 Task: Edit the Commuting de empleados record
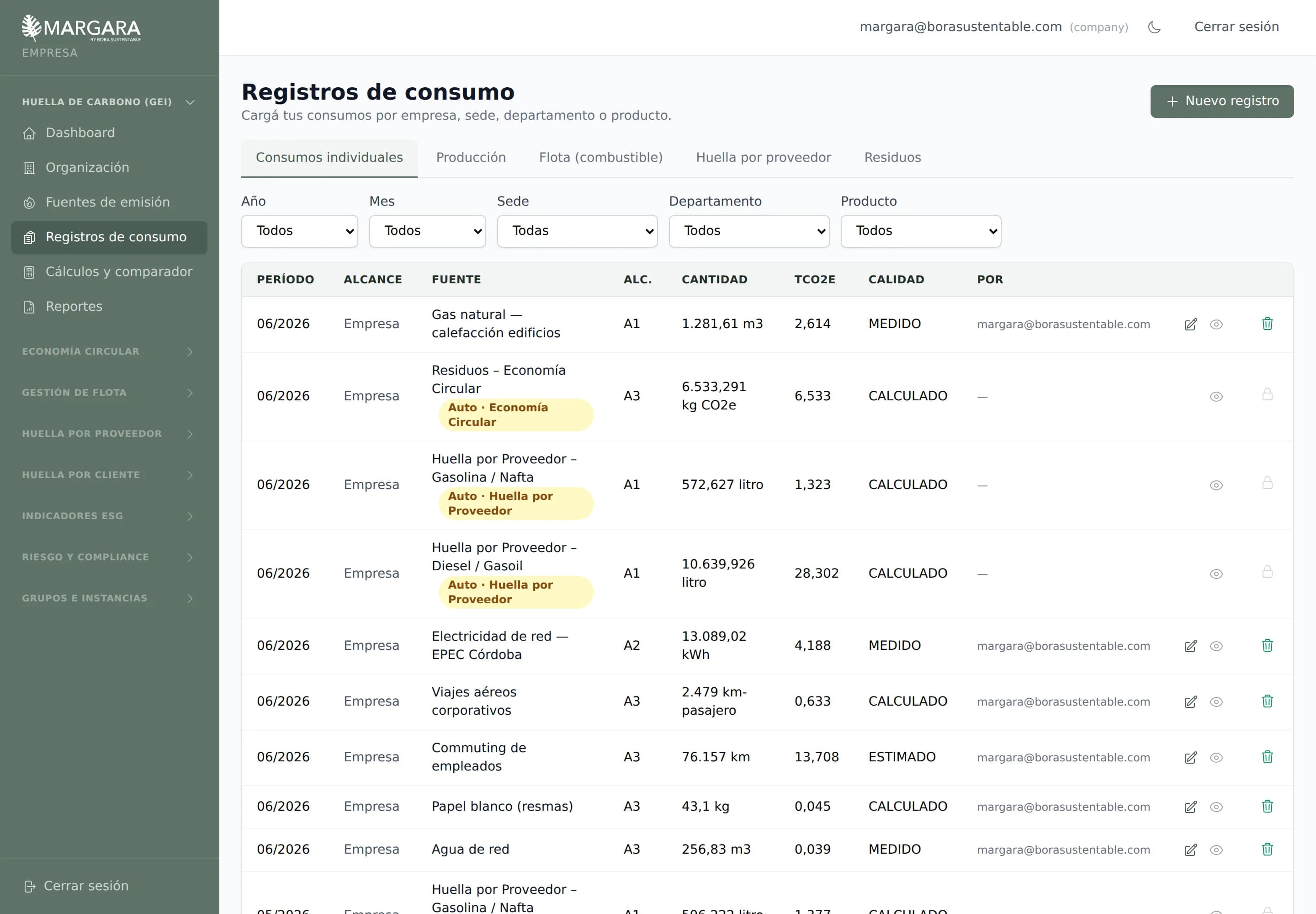pyautogui.click(x=1191, y=757)
